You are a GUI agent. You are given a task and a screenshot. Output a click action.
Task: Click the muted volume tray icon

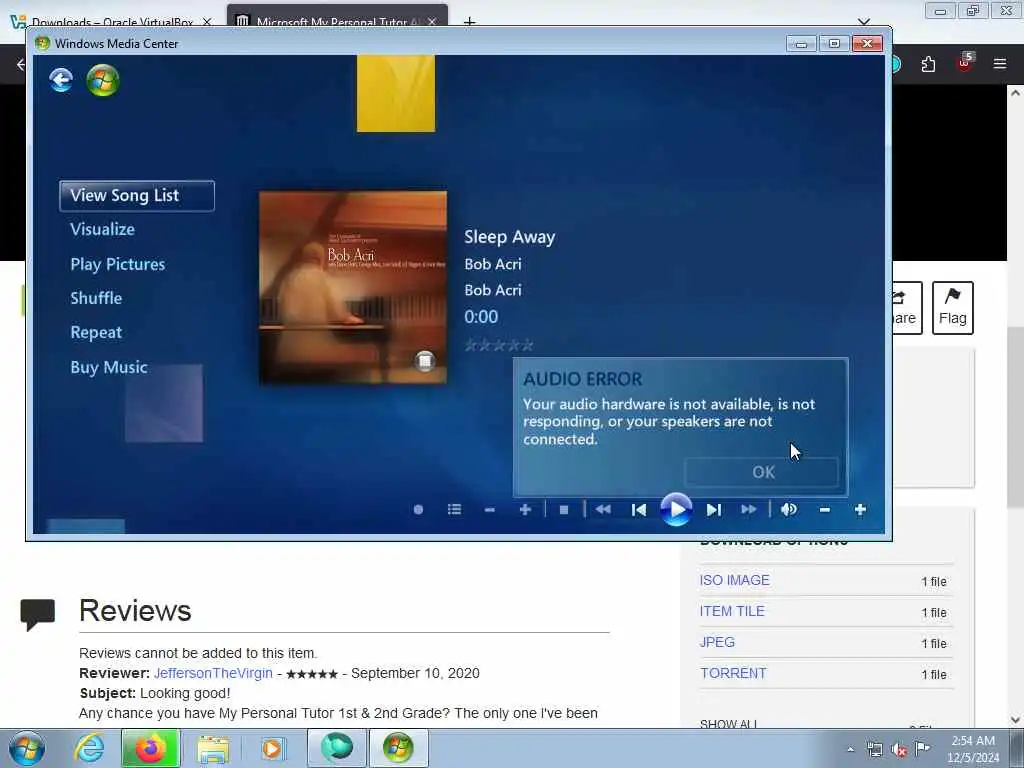pyautogui.click(x=899, y=749)
